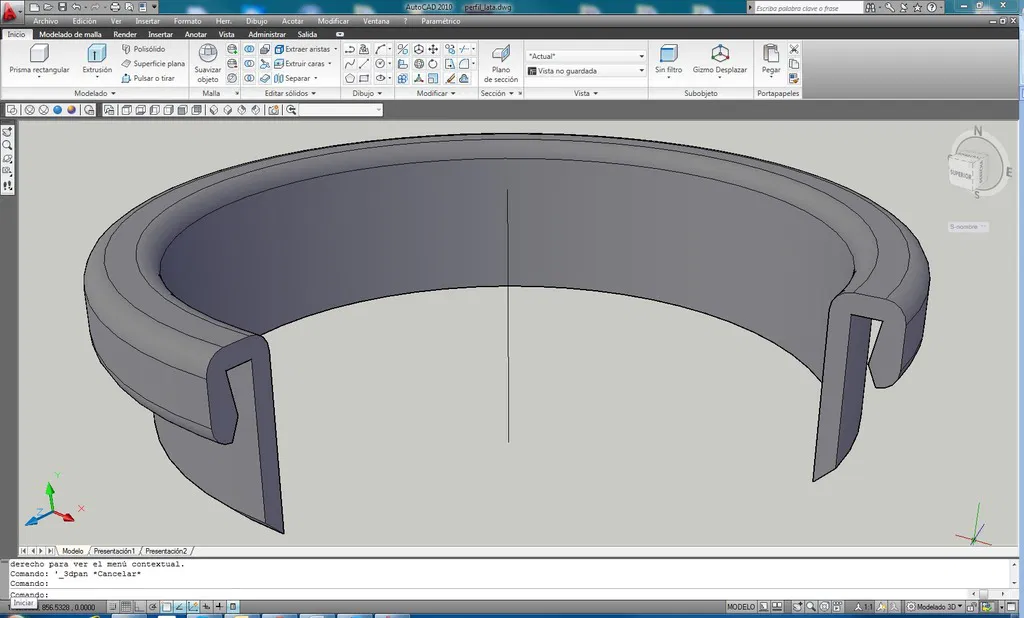
Task: Click the ViewCube SUPERIOR face
Action: pyautogui.click(x=961, y=173)
